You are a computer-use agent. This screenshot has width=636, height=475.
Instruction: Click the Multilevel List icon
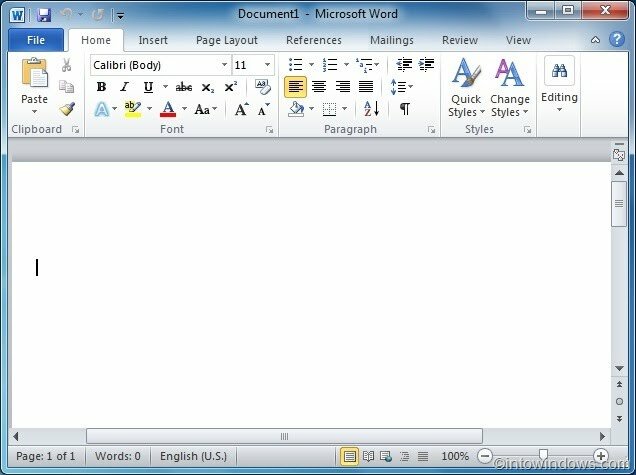pyautogui.click(x=364, y=64)
